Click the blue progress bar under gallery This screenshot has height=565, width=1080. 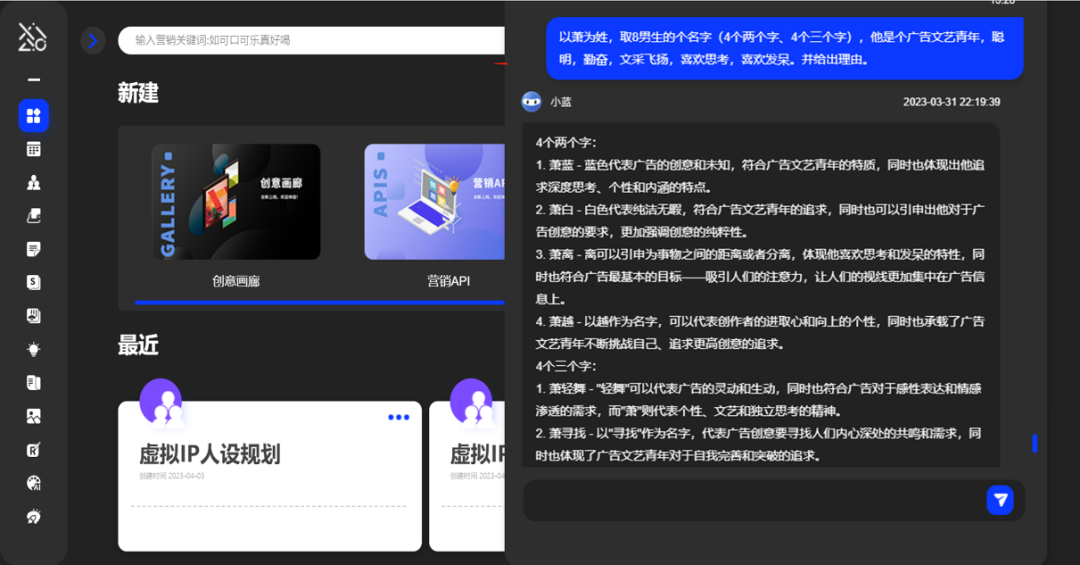320,302
